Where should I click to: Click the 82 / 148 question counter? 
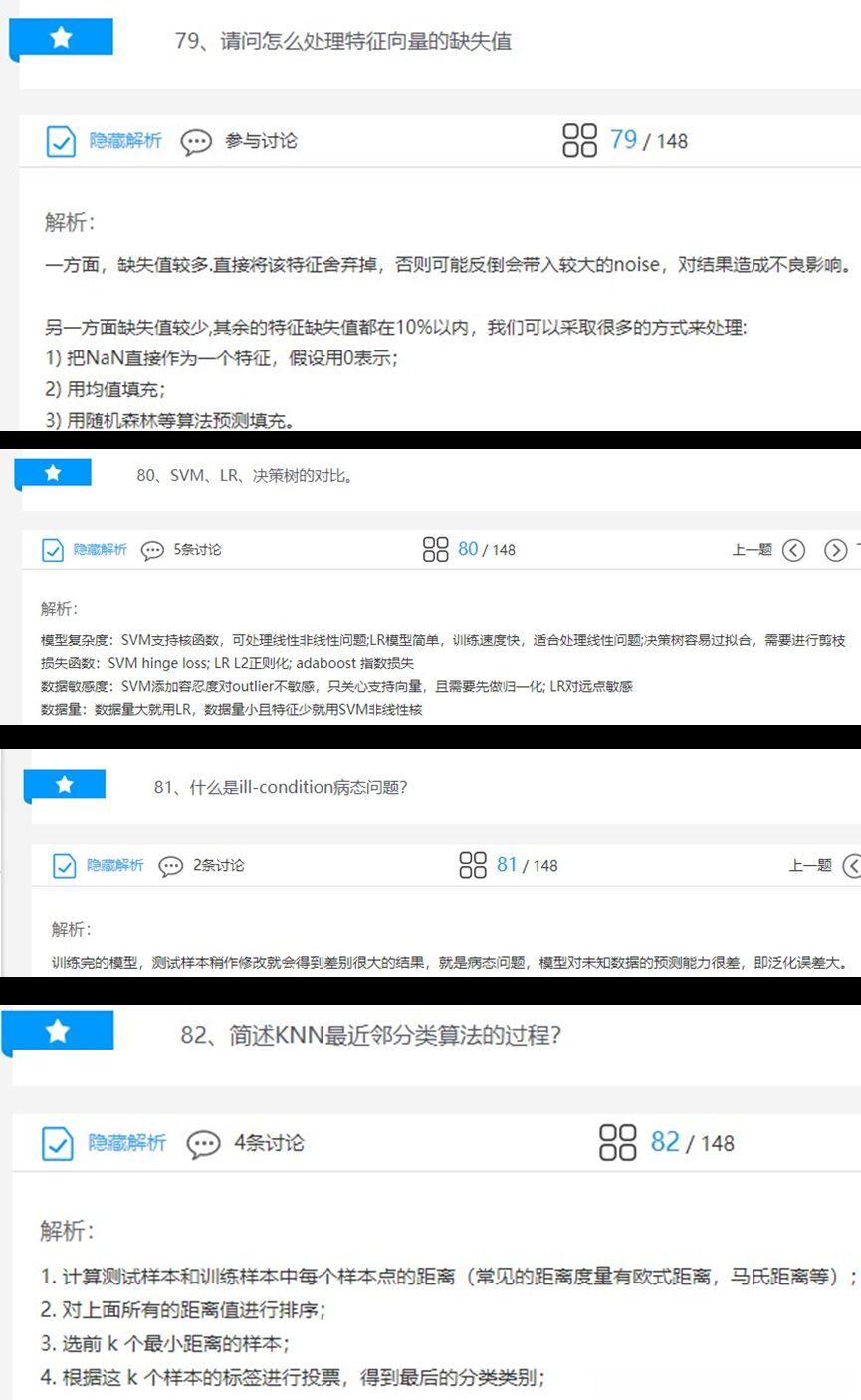pos(693,1142)
